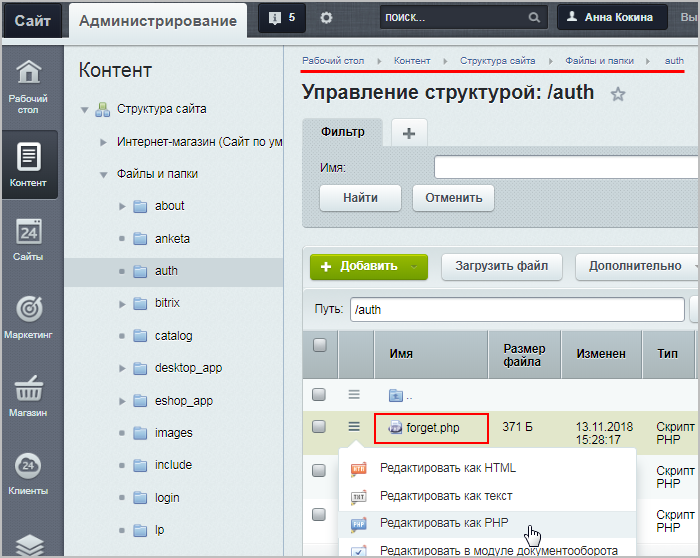Open the Рабочий стол sidebar icon
700x558 pixels.
[x=29, y=85]
